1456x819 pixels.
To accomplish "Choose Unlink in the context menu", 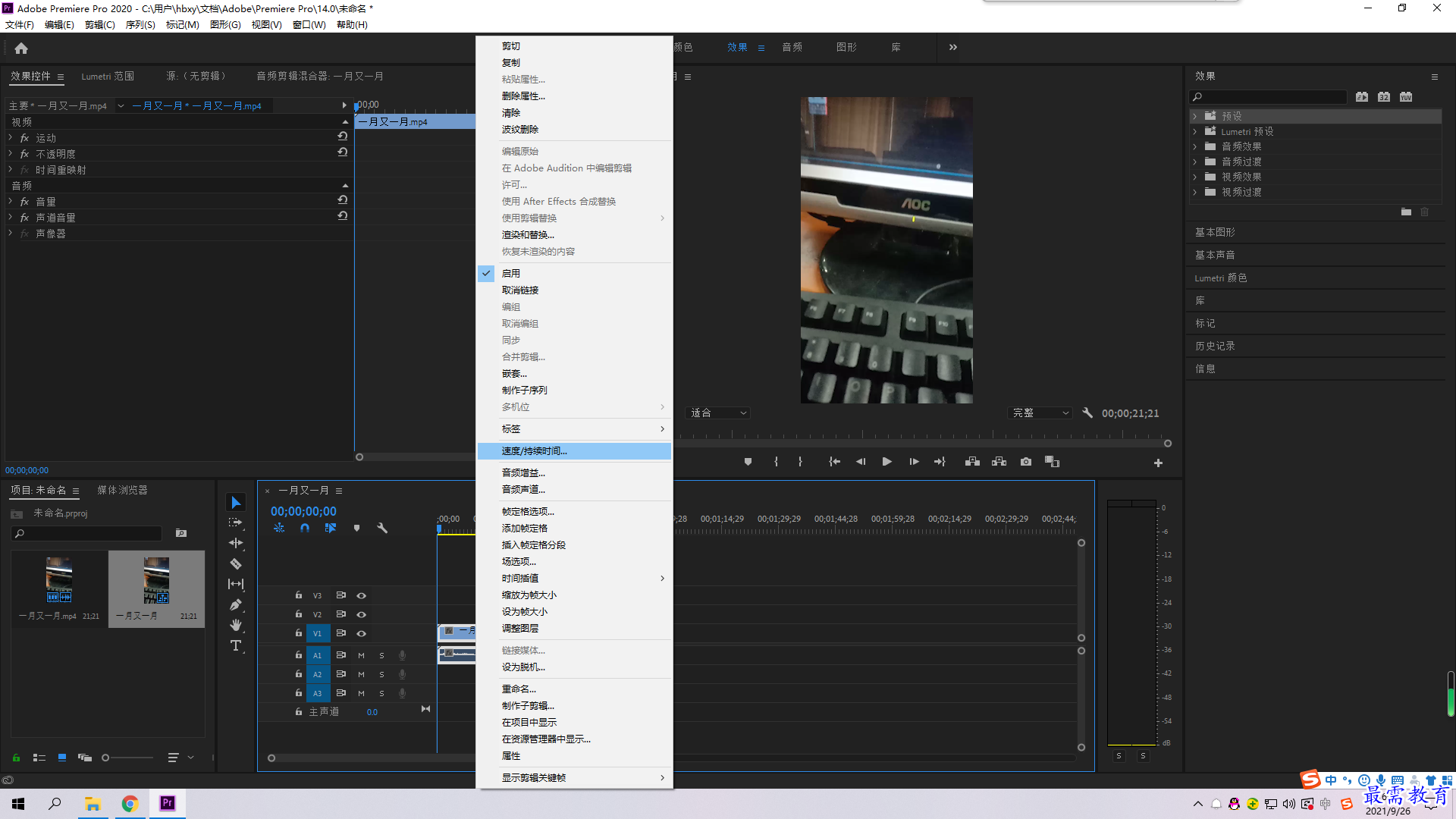I will pos(574,290).
